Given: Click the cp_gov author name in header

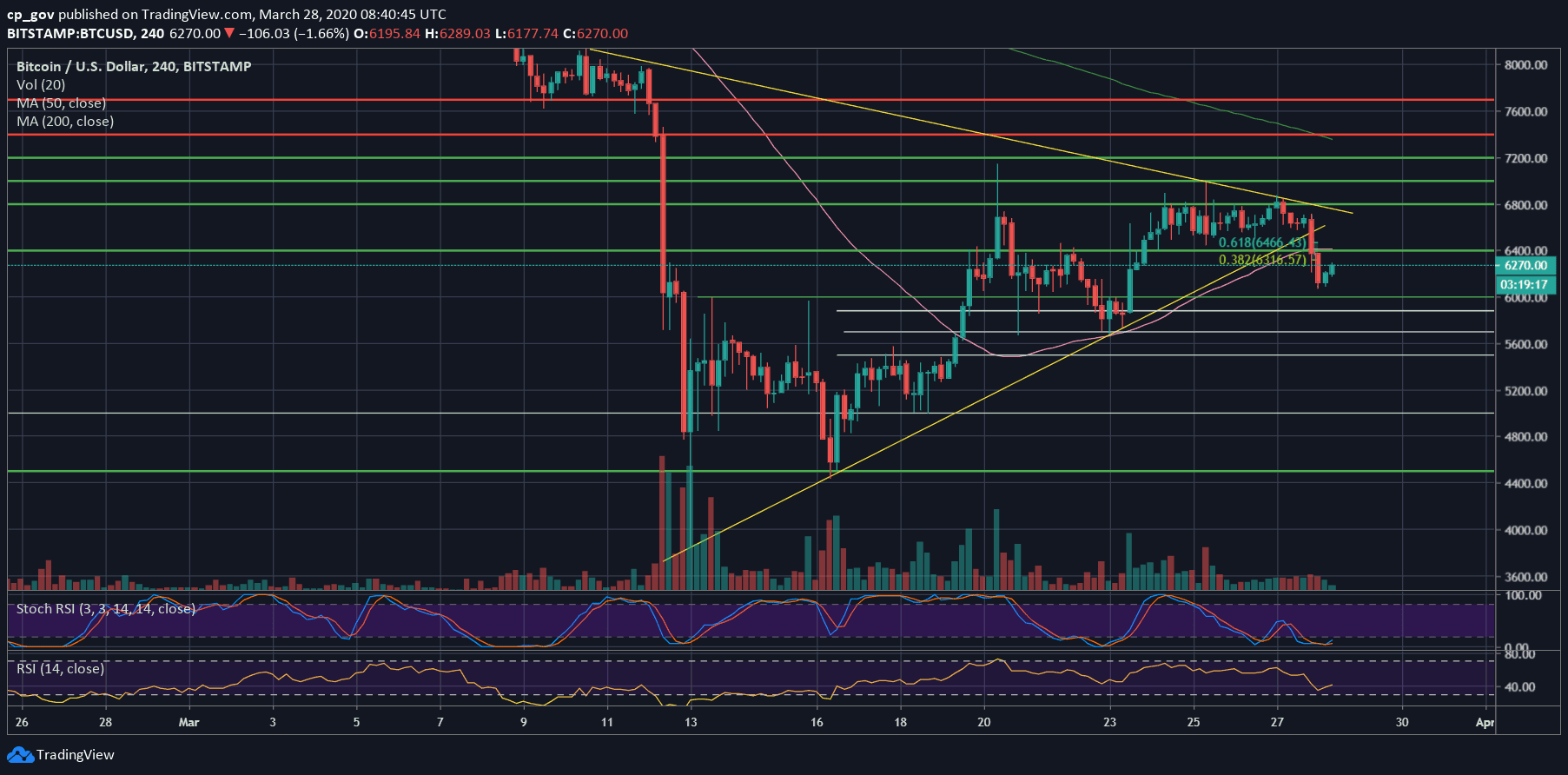Looking at the screenshot, I should 30,14.
